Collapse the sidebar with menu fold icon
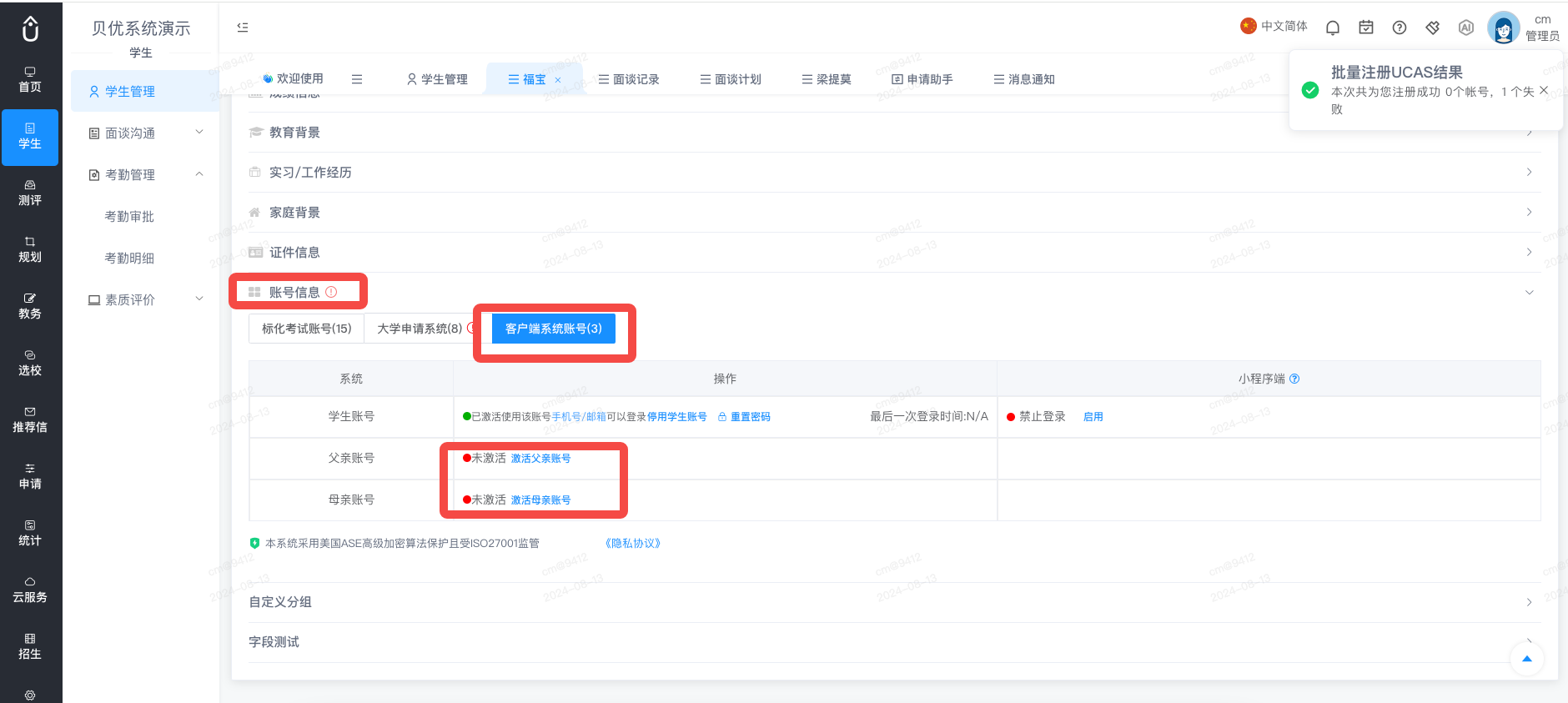 pos(243,28)
